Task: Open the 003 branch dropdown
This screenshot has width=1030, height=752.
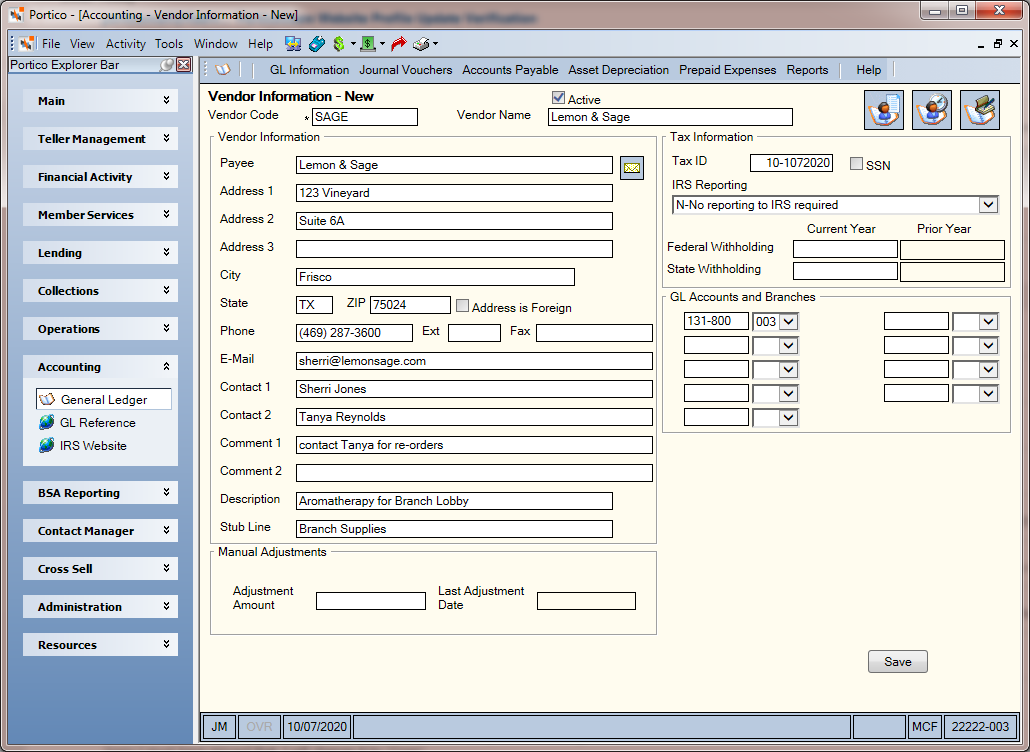Action: pyautogui.click(x=789, y=322)
